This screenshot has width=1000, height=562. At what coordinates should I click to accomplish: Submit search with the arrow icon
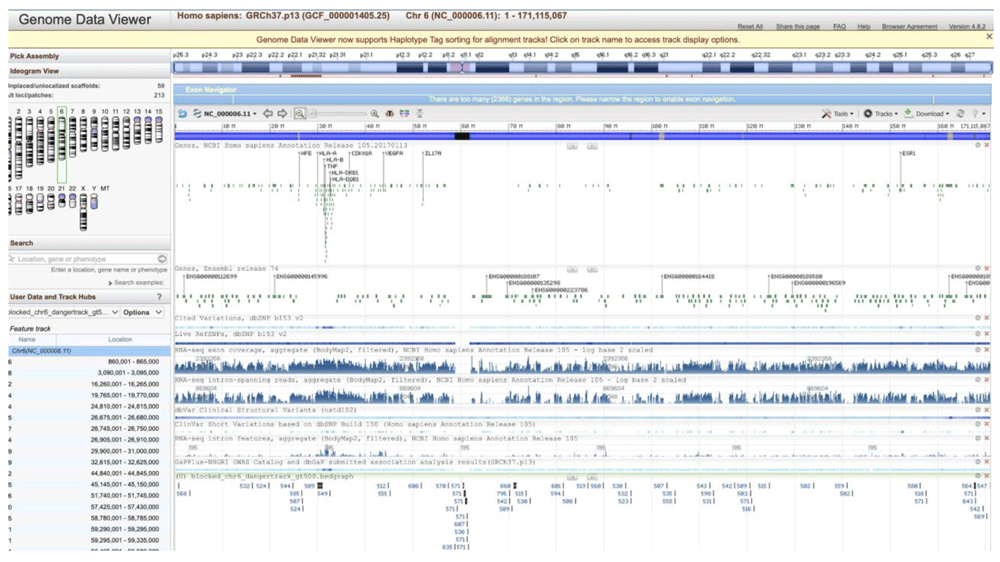click(x=162, y=259)
